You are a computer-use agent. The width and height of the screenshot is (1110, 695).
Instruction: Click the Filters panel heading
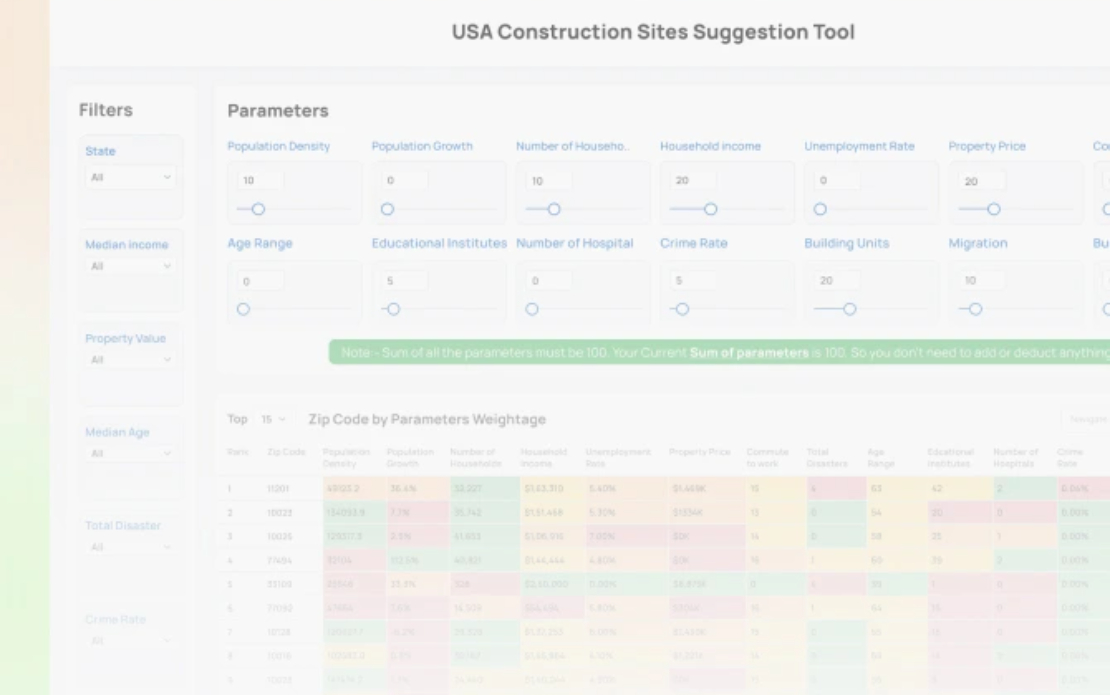[x=105, y=110]
